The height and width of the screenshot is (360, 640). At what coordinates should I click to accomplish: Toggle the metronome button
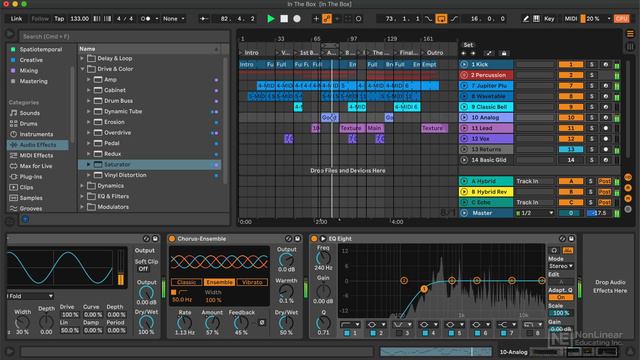pos(146,19)
